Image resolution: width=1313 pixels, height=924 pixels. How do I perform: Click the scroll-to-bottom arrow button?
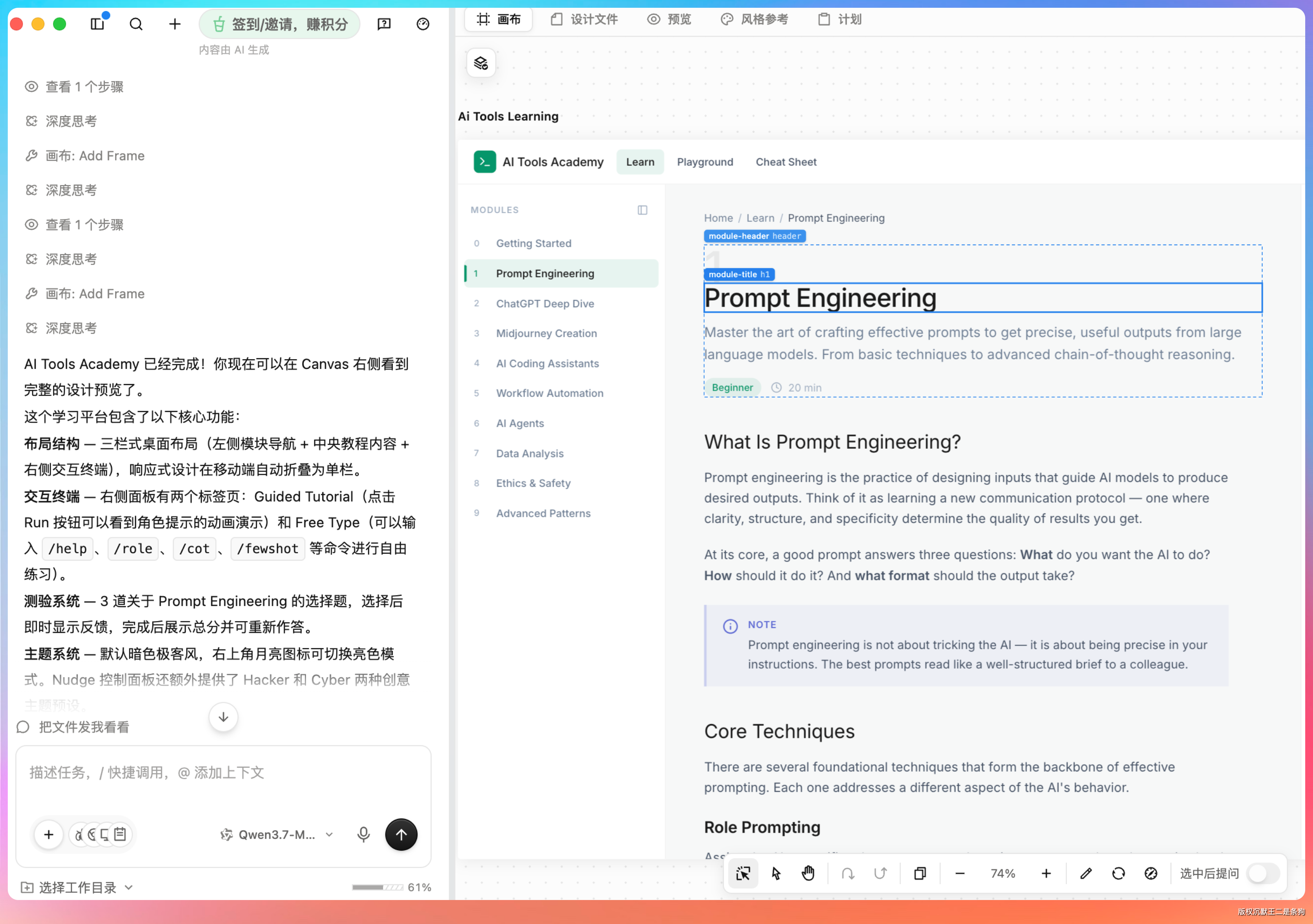pos(223,717)
